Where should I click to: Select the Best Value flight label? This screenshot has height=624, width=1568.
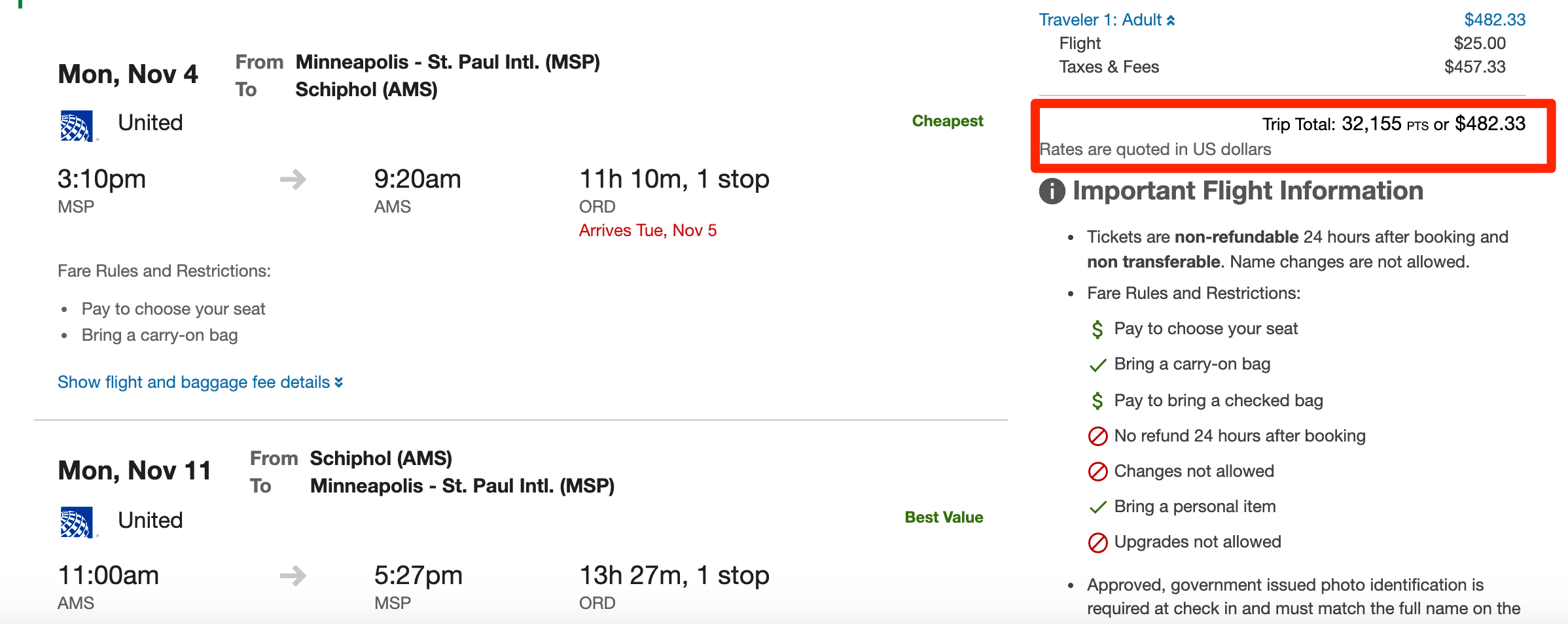[x=943, y=517]
